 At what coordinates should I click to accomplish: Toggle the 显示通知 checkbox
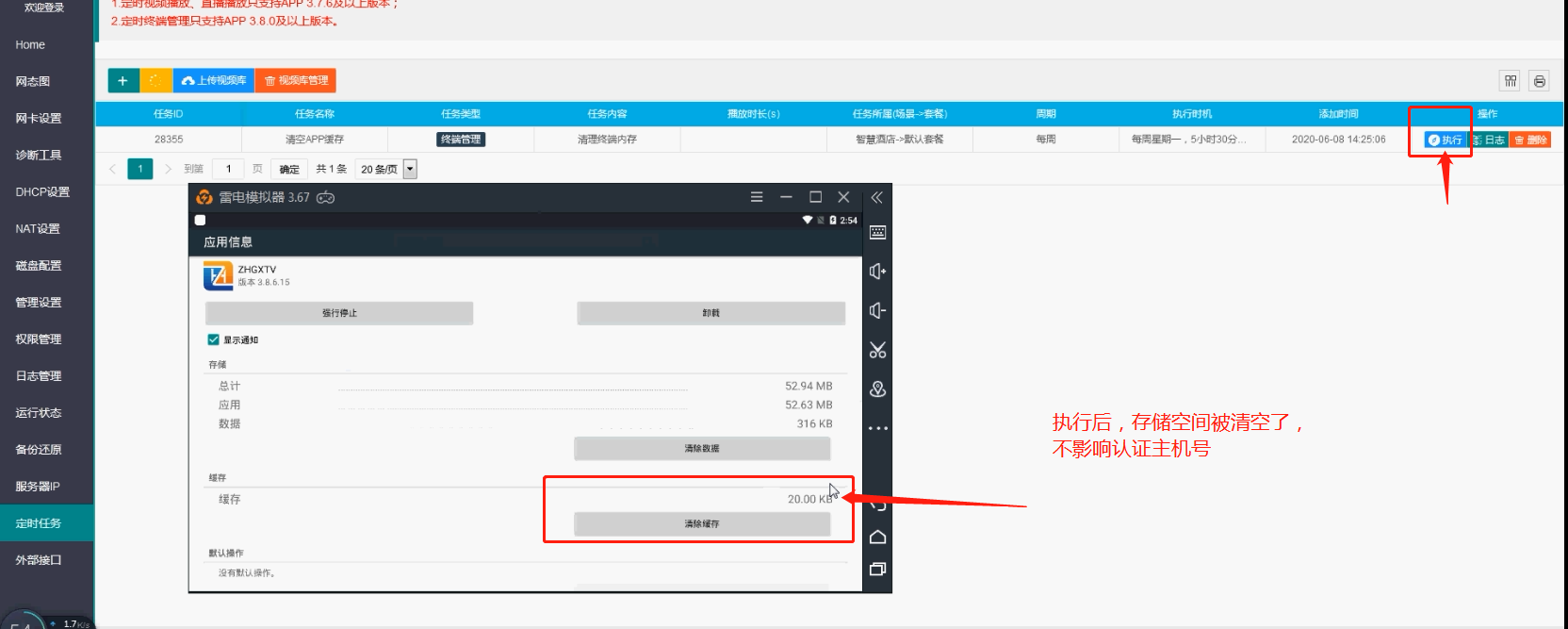point(214,339)
